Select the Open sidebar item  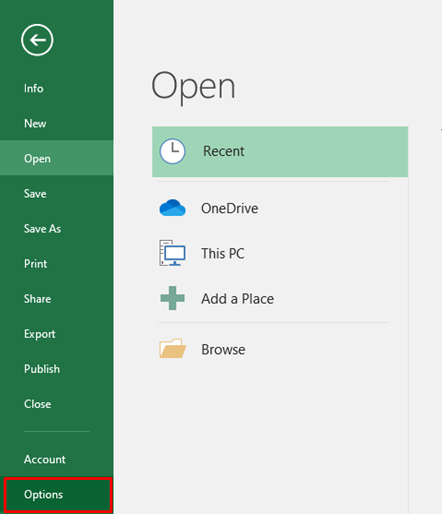[57, 159]
